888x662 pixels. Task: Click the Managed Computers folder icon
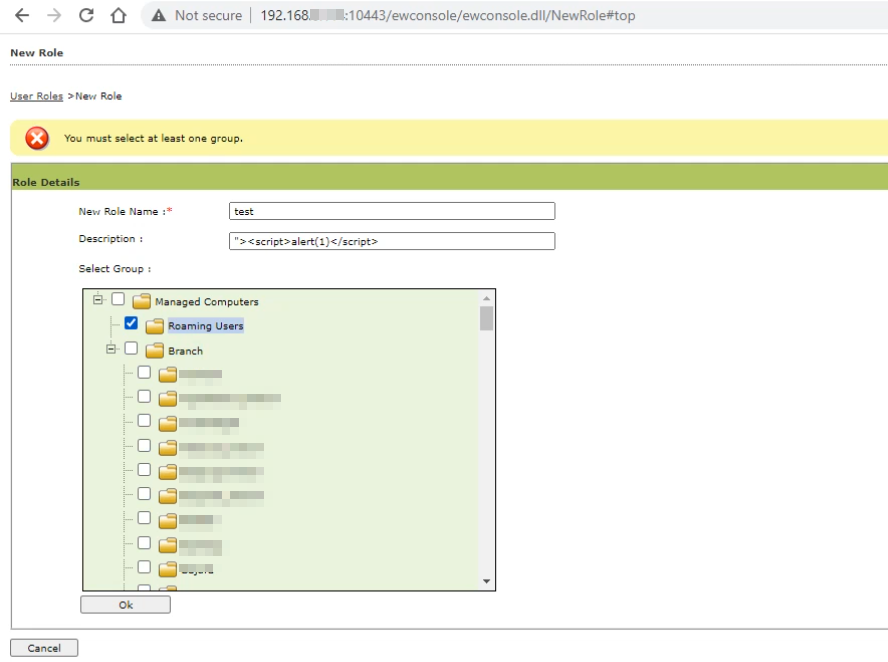(142, 301)
